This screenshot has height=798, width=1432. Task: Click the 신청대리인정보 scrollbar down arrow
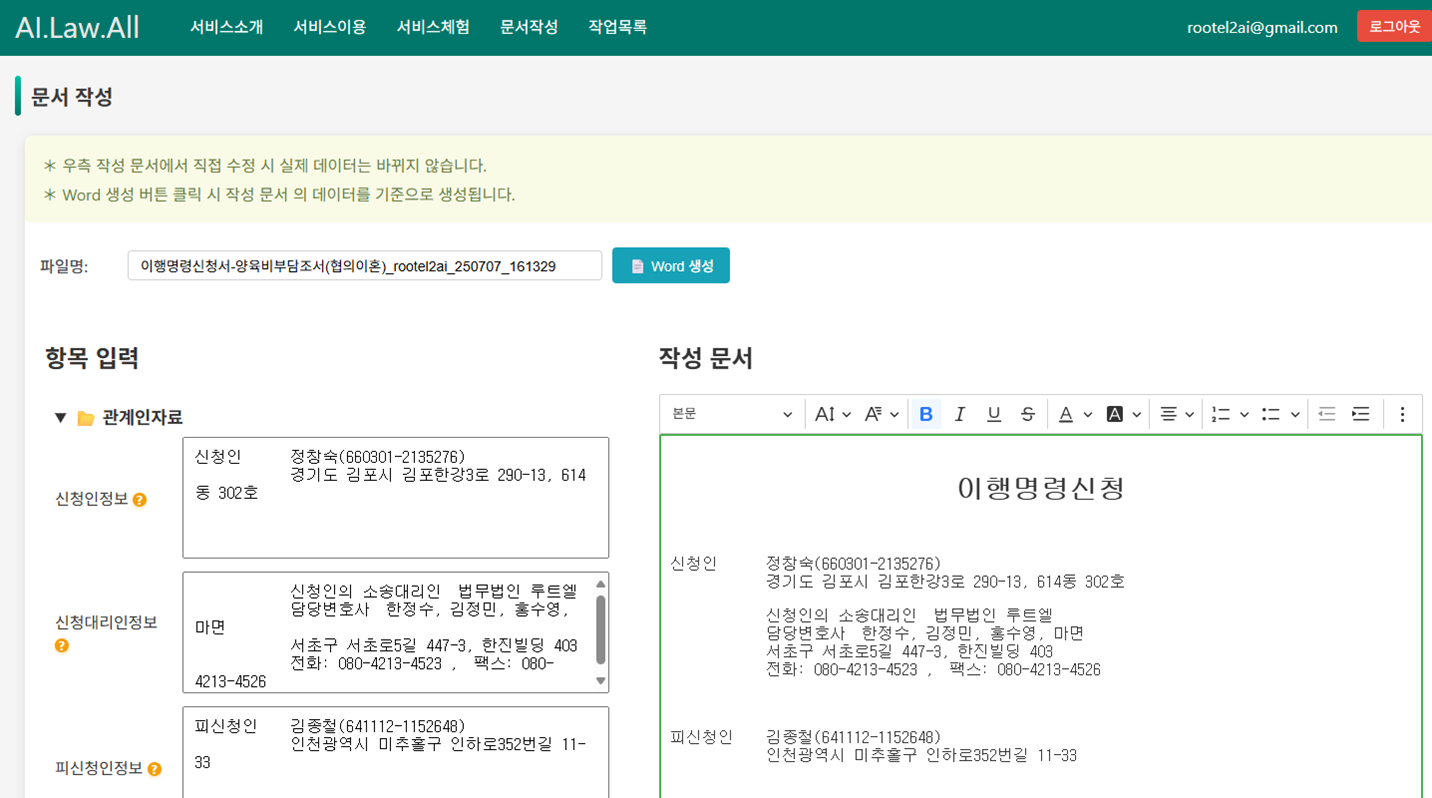[x=601, y=682]
